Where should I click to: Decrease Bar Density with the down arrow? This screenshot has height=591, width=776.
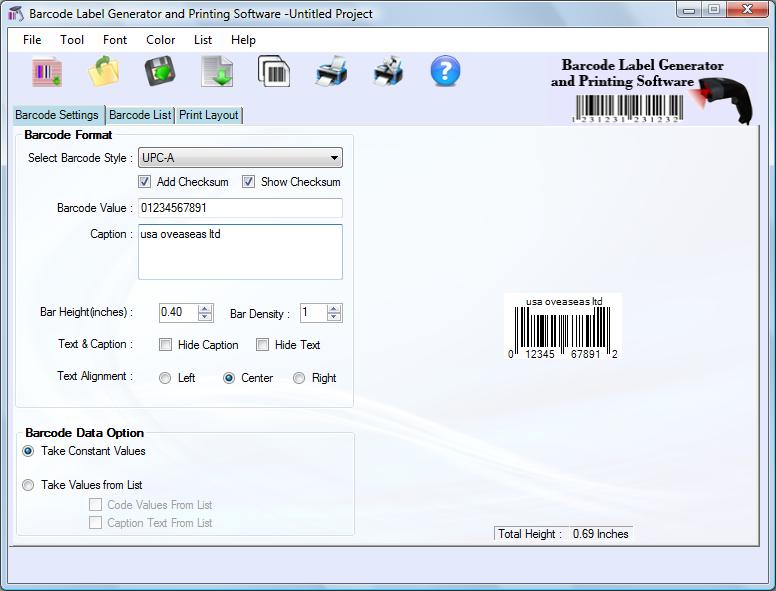334,317
